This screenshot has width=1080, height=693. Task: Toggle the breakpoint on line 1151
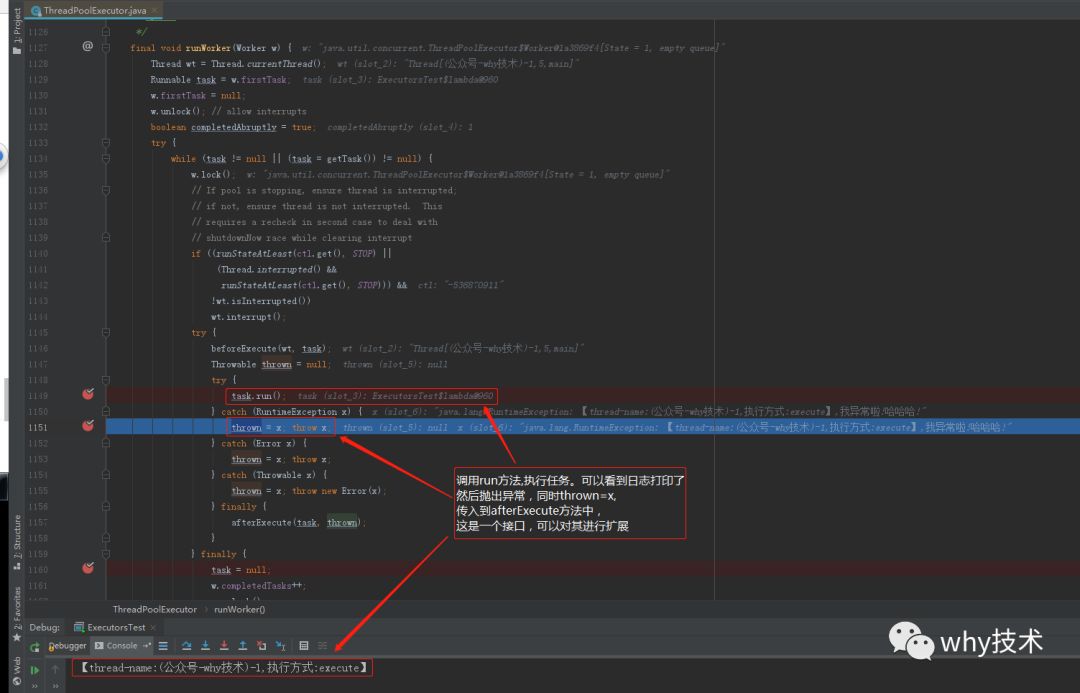click(x=88, y=426)
